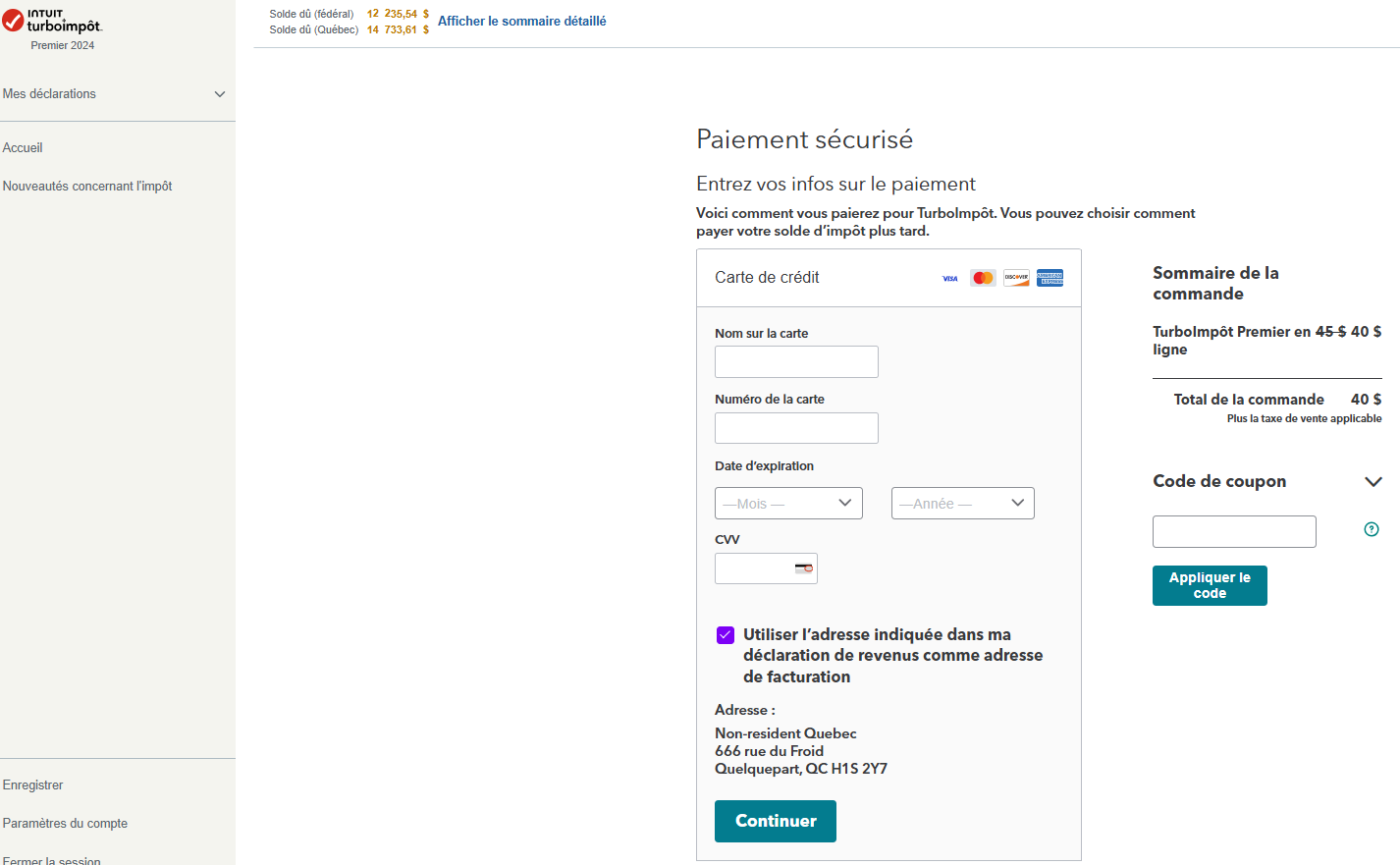Click the TurboImpôt checkmark logo
This screenshot has width=1400, height=865.
pyautogui.click(x=13, y=21)
